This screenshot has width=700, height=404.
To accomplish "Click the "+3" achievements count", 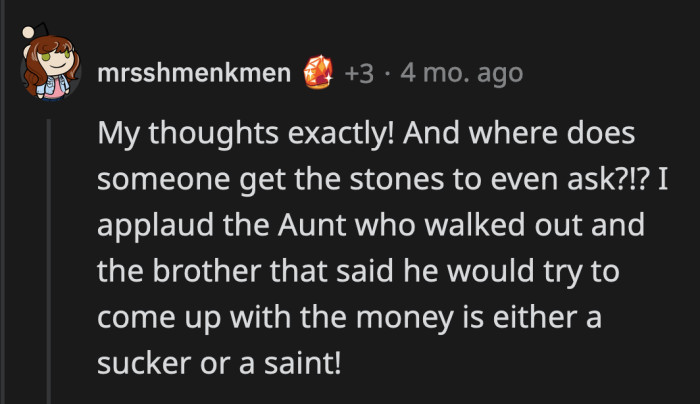I will [360, 72].
